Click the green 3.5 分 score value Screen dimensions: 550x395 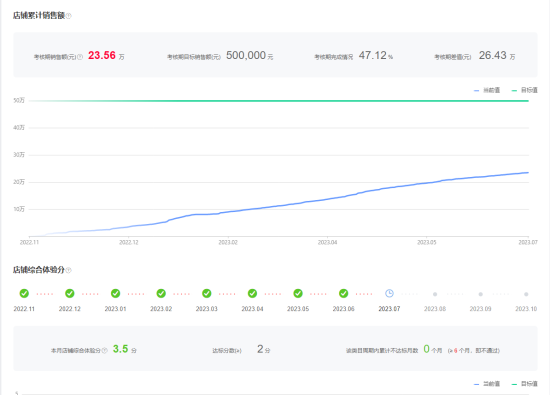(125, 349)
